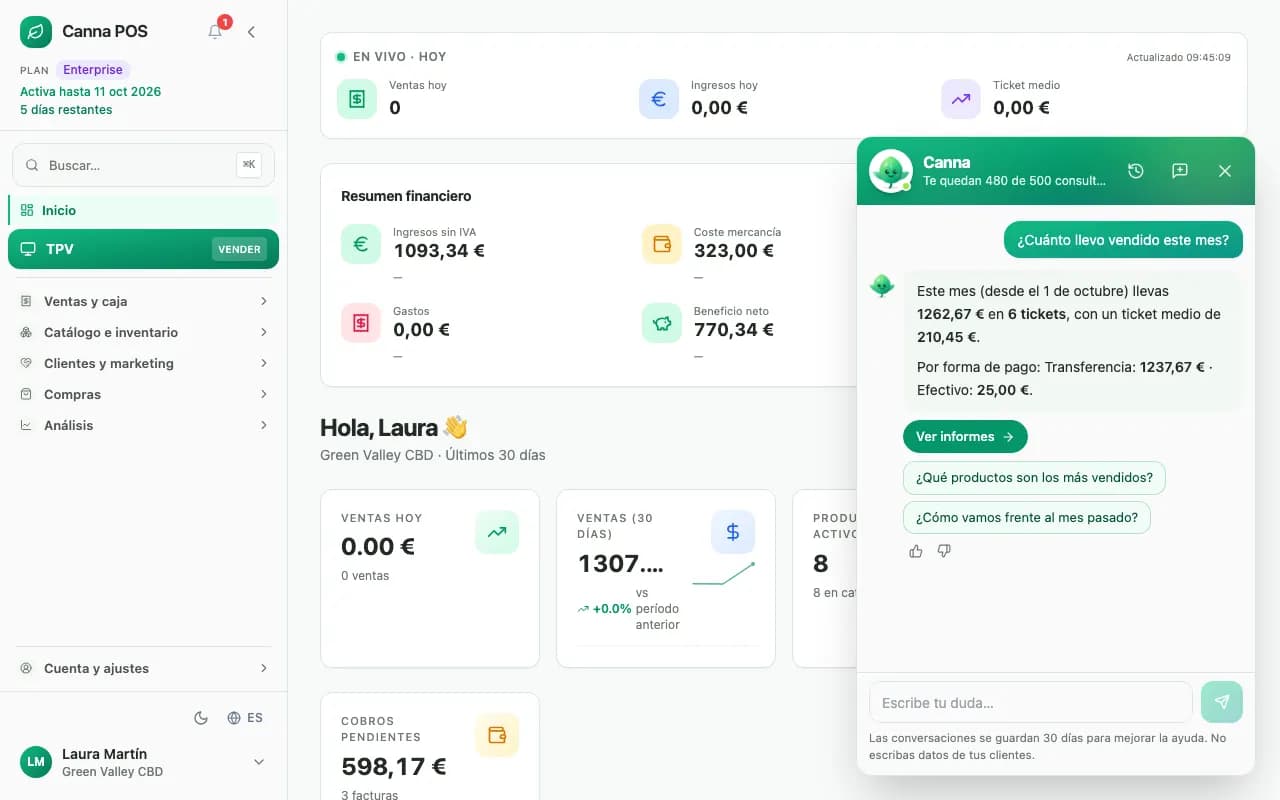This screenshot has height=800, width=1280.
Task: Give the answer a thumbs down
Action: tap(944, 551)
